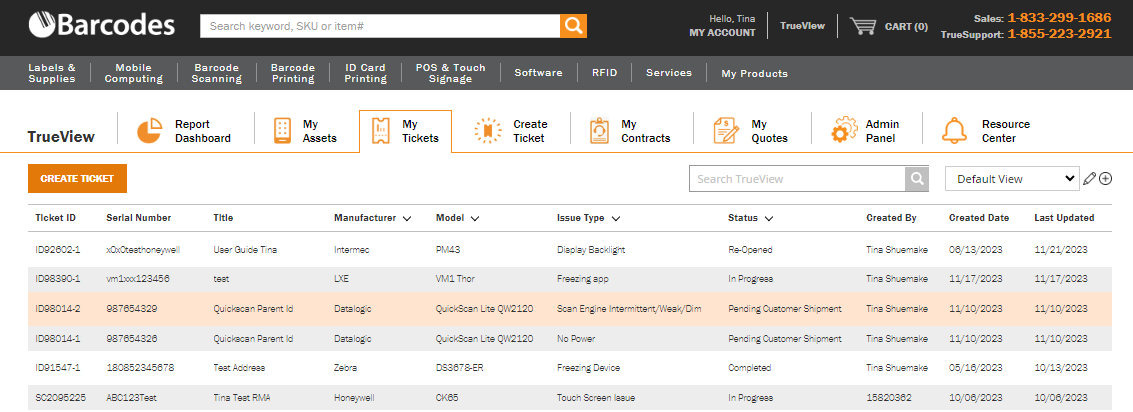1133x412 pixels.
Task: Click the pencil edit view icon
Action: [x=1090, y=179]
